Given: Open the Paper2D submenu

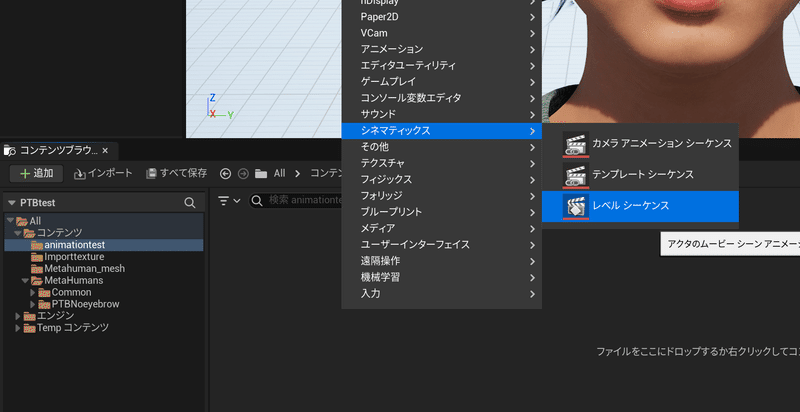Looking at the screenshot, I should click(441, 17).
